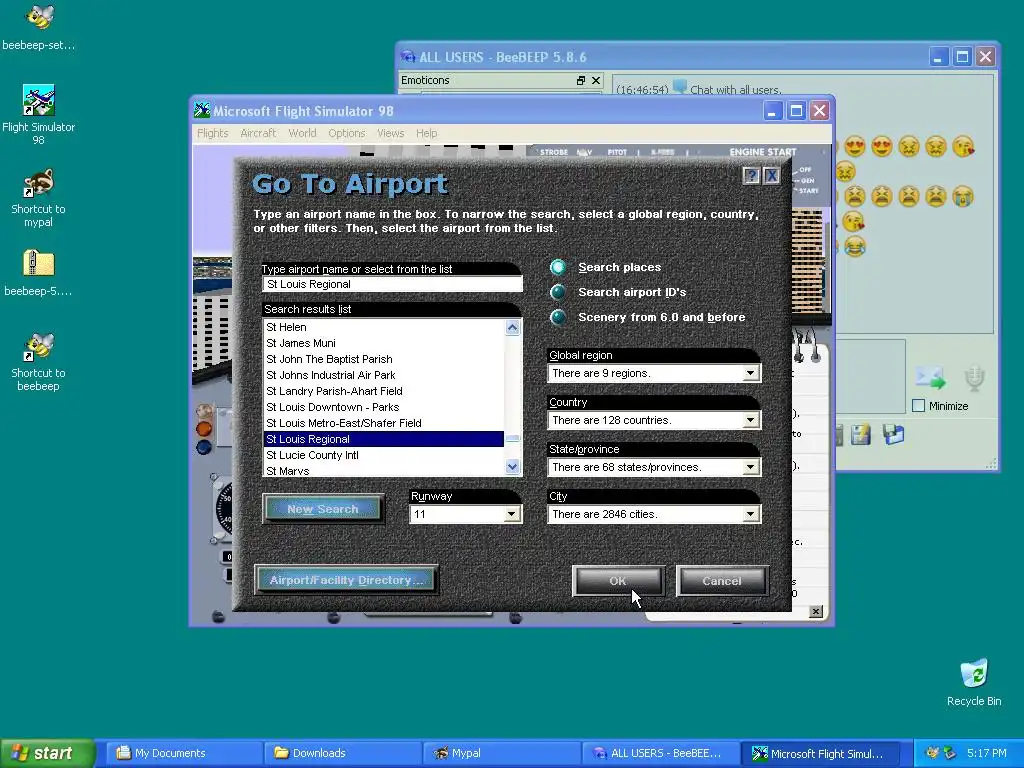Select St James Muni in search results
Viewport: 1024px width, 768px height.
pos(383,343)
